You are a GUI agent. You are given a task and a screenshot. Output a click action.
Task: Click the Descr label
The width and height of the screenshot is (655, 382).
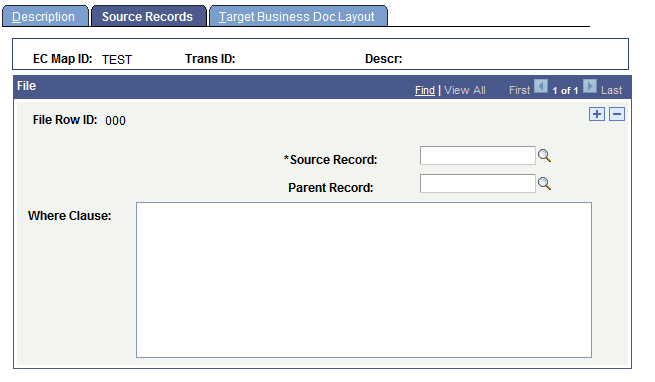tap(383, 59)
